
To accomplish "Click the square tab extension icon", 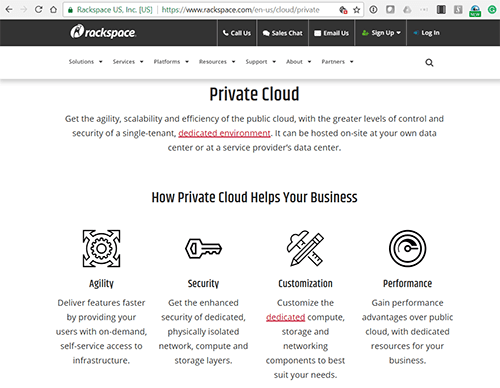I will (x=390, y=10).
